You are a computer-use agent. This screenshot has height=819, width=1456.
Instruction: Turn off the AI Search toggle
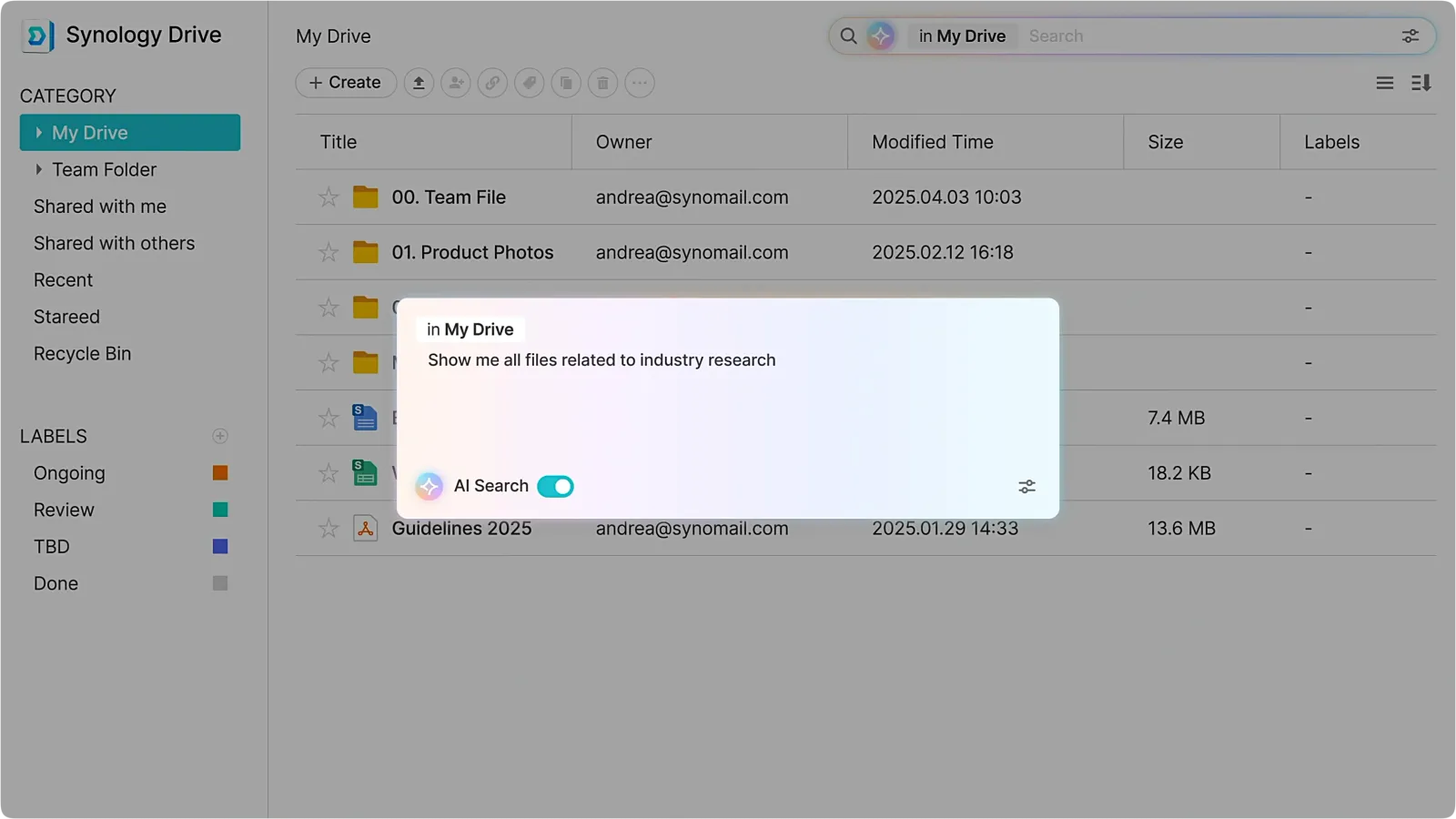(x=555, y=487)
